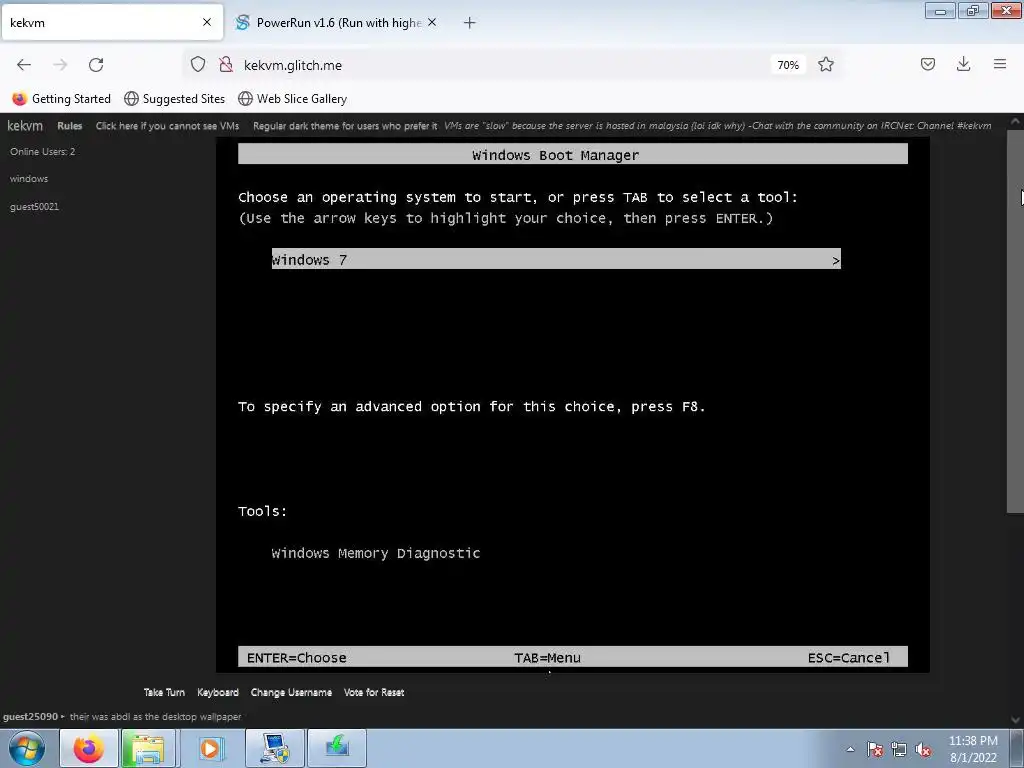Open the green arrow download taskbar app
The width and height of the screenshot is (1024, 768).
pos(337,748)
